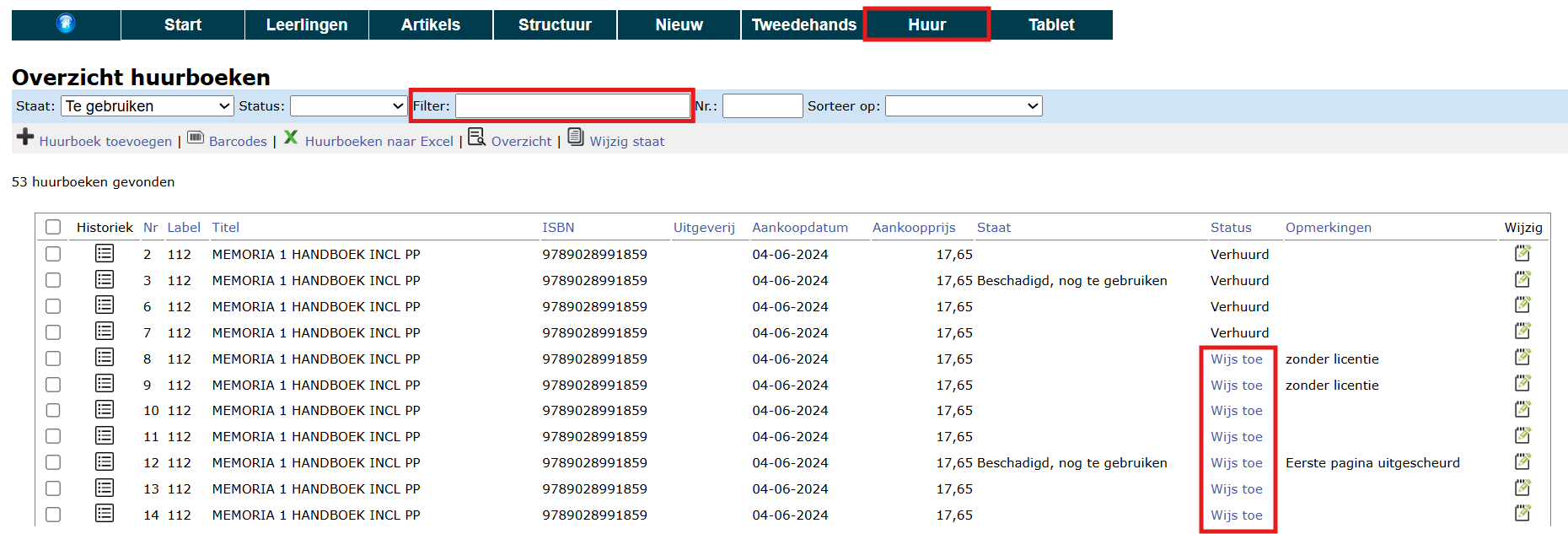This screenshot has width=1568, height=534.
Task: Edit book Nr 6 with Wijzig icon
Action: click(x=1522, y=305)
